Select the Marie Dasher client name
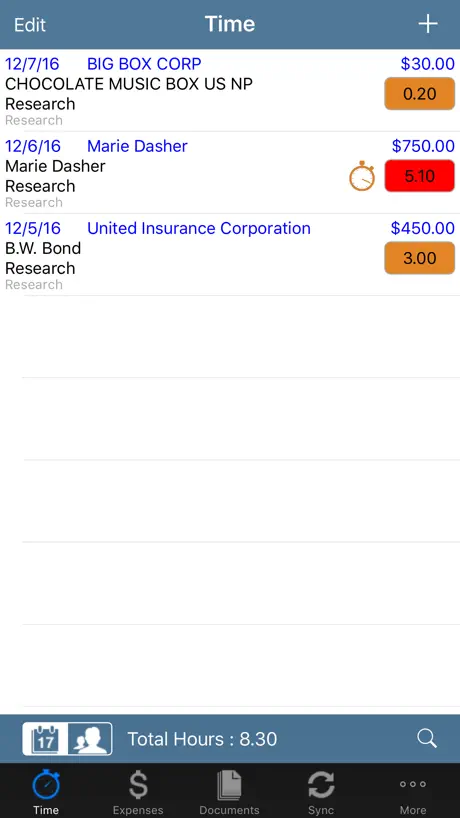This screenshot has width=460, height=818. (137, 146)
